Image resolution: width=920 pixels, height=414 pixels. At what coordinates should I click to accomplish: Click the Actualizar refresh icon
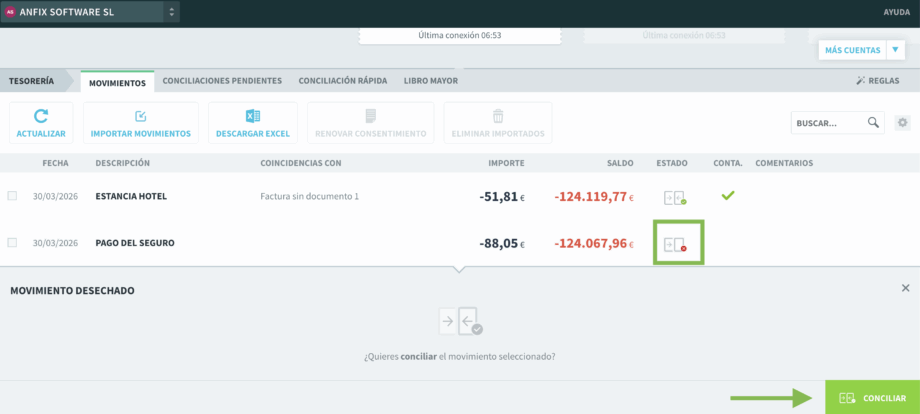[x=41, y=117]
